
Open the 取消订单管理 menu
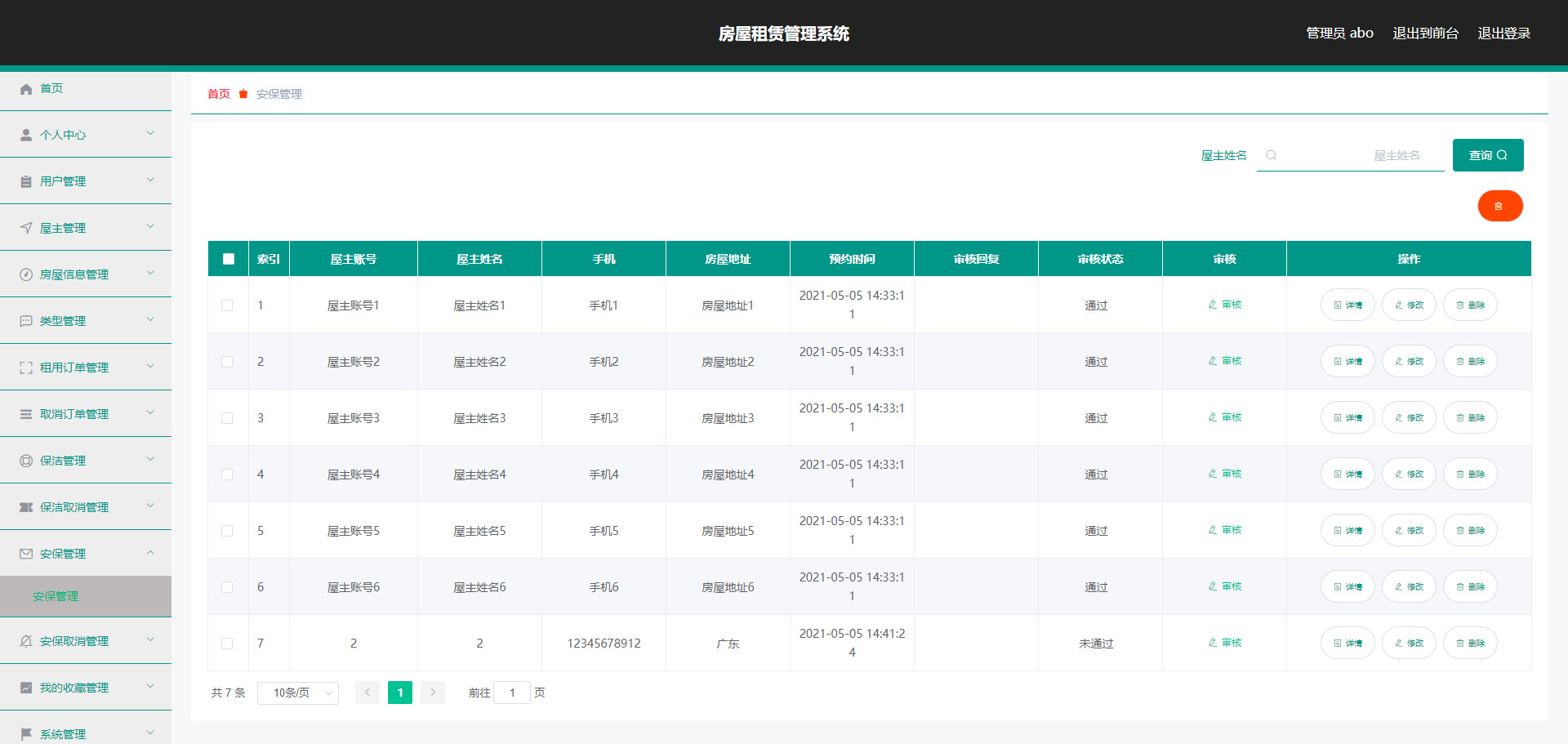[86, 414]
